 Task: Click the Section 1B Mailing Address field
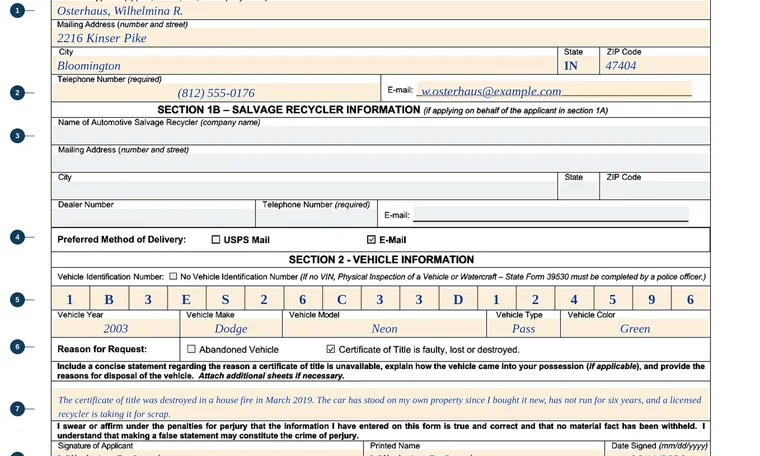[380, 163]
